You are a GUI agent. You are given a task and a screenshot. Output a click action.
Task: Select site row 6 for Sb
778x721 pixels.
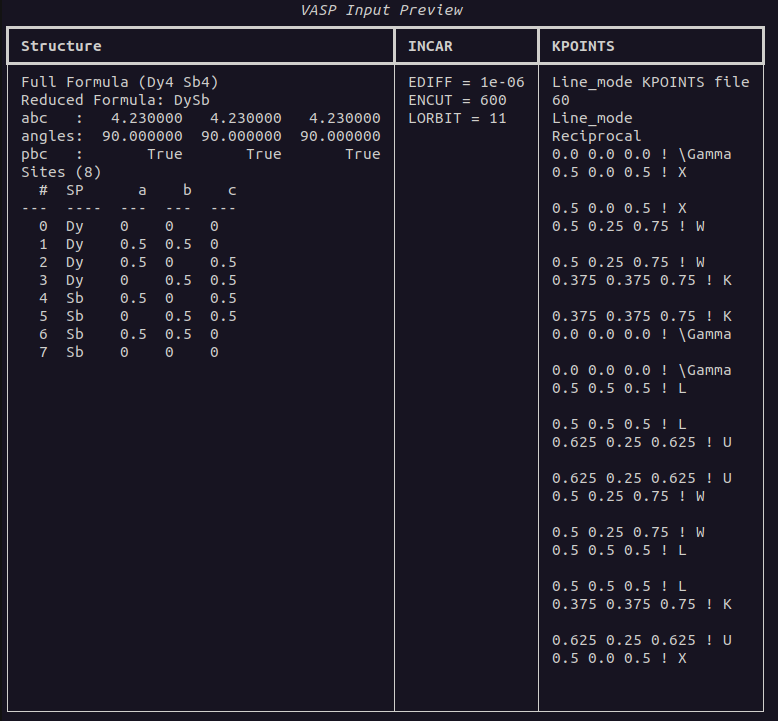coord(129,334)
